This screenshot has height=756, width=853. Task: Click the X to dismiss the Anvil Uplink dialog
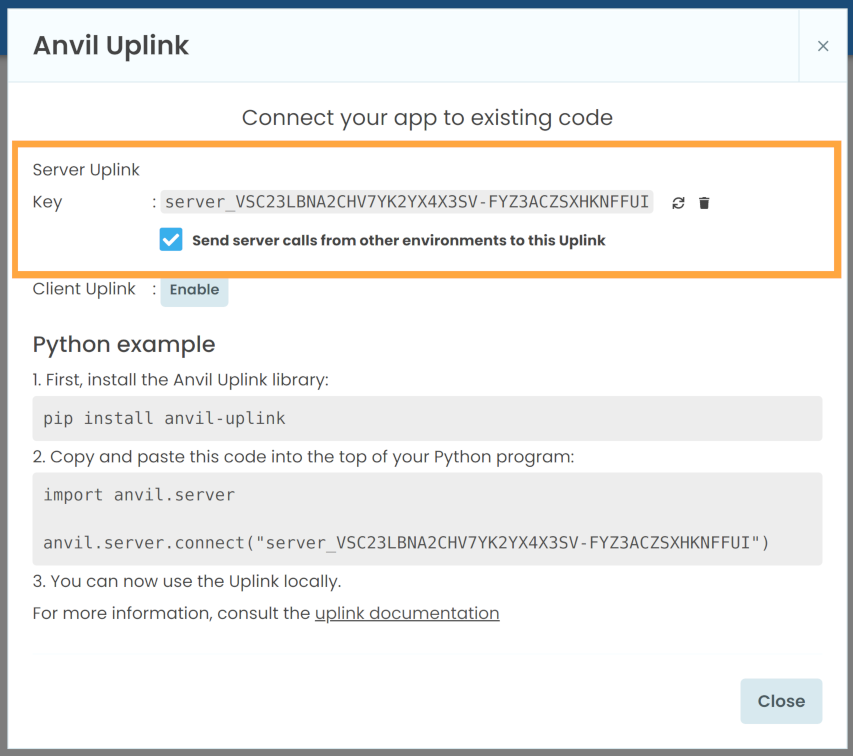pos(822,45)
